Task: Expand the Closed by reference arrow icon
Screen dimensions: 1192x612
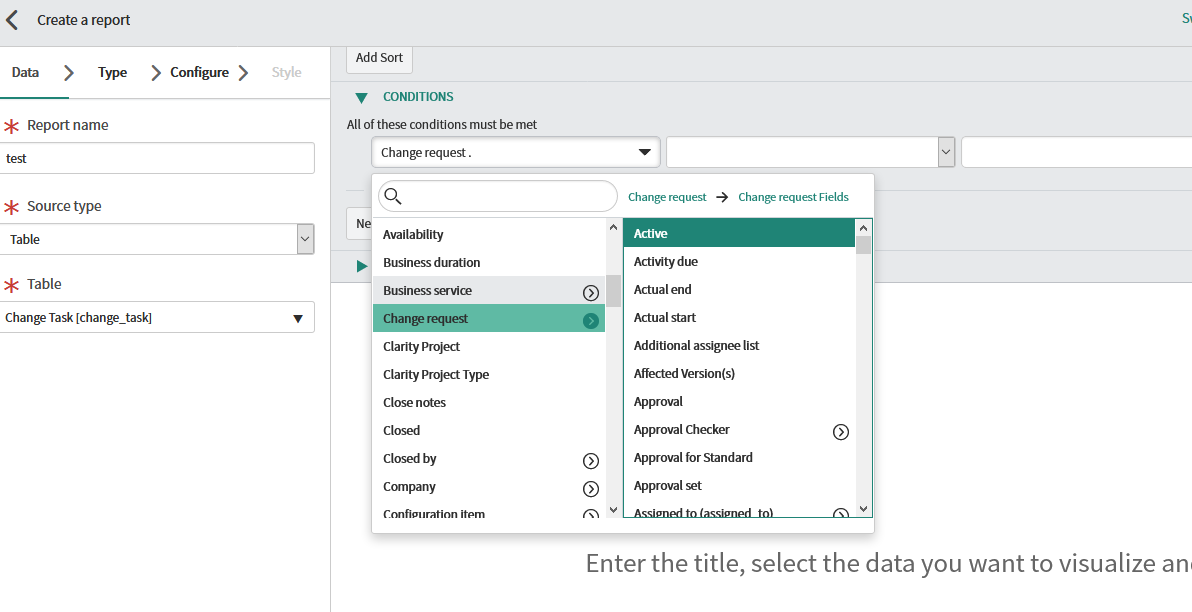Action: point(590,460)
